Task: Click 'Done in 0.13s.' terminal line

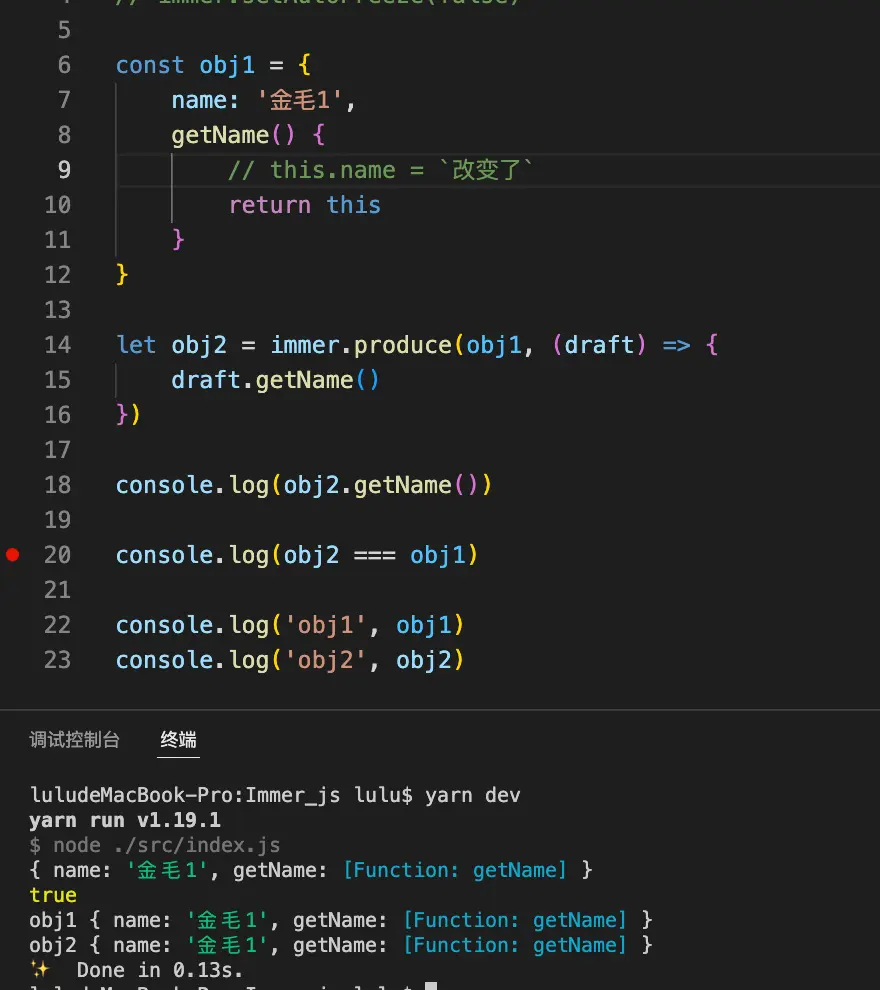Action: tap(136, 970)
